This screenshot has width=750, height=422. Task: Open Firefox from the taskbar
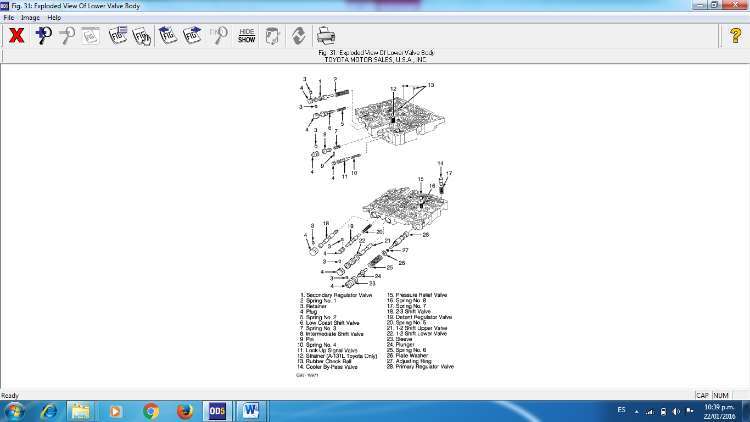[x=183, y=410]
